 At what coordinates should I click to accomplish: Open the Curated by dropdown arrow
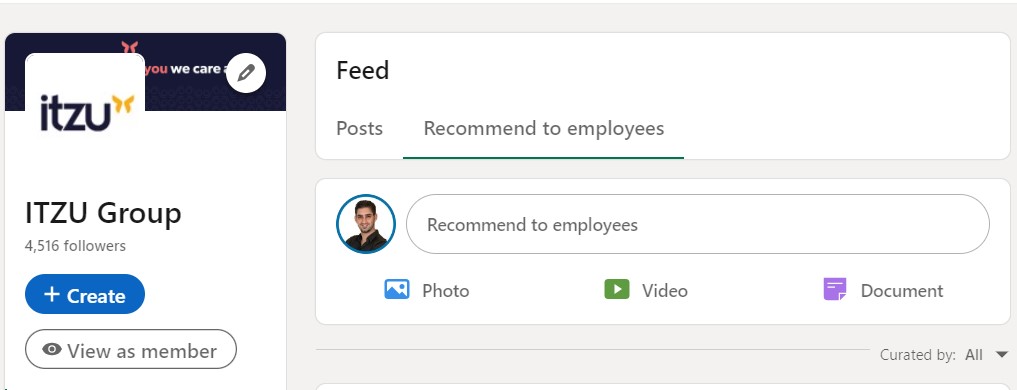click(x=1001, y=355)
